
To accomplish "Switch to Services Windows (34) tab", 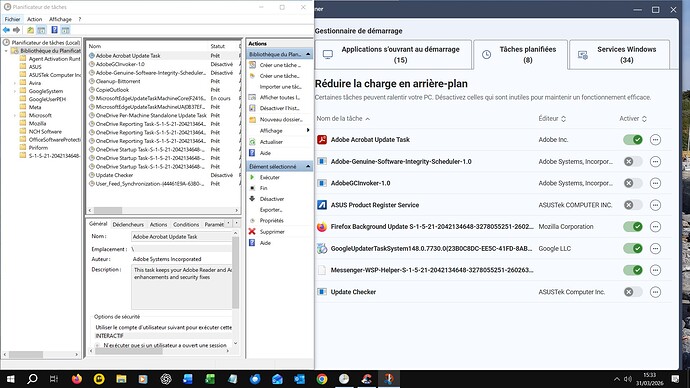I will tap(620, 55).
